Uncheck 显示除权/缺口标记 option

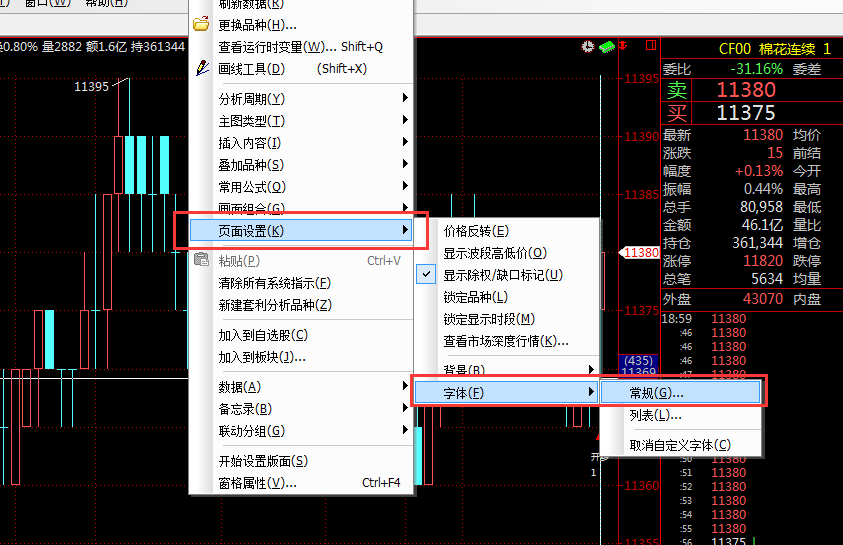[502, 275]
